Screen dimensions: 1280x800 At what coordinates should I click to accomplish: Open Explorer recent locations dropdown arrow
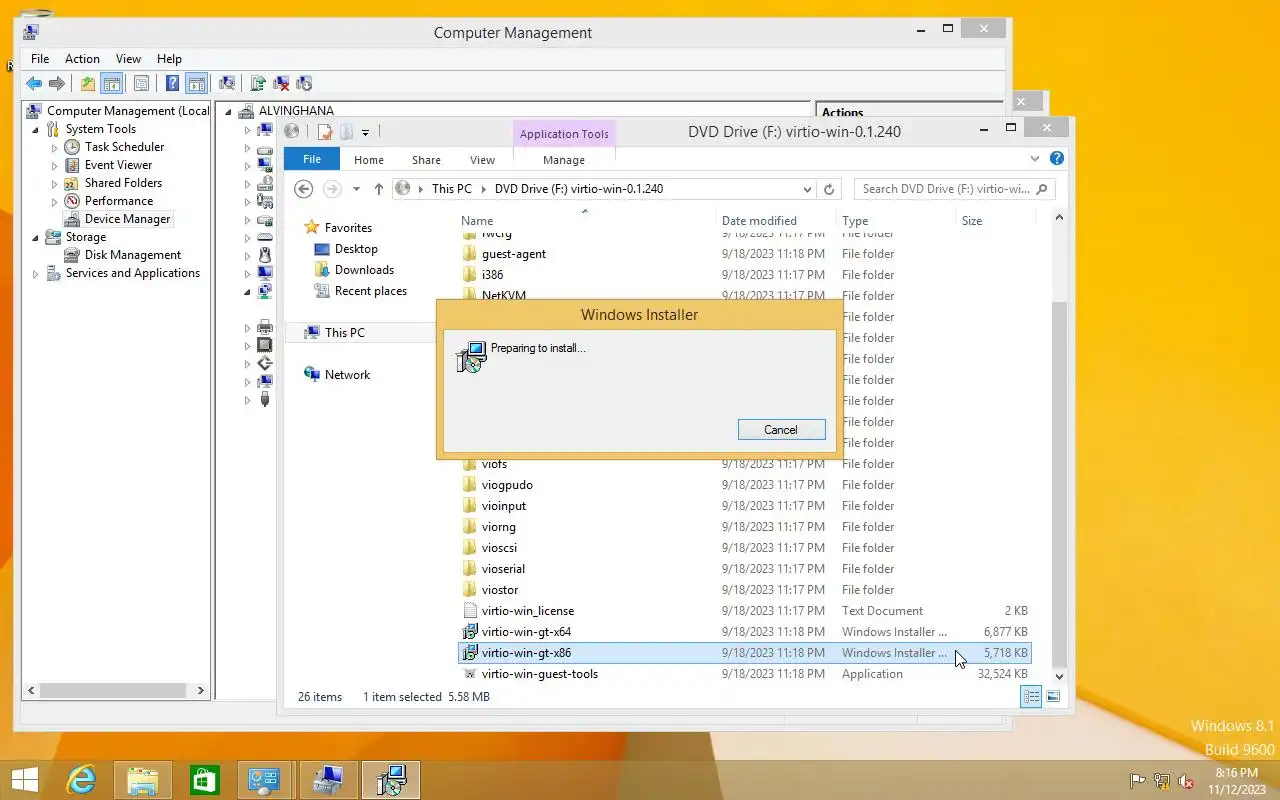click(x=355, y=189)
